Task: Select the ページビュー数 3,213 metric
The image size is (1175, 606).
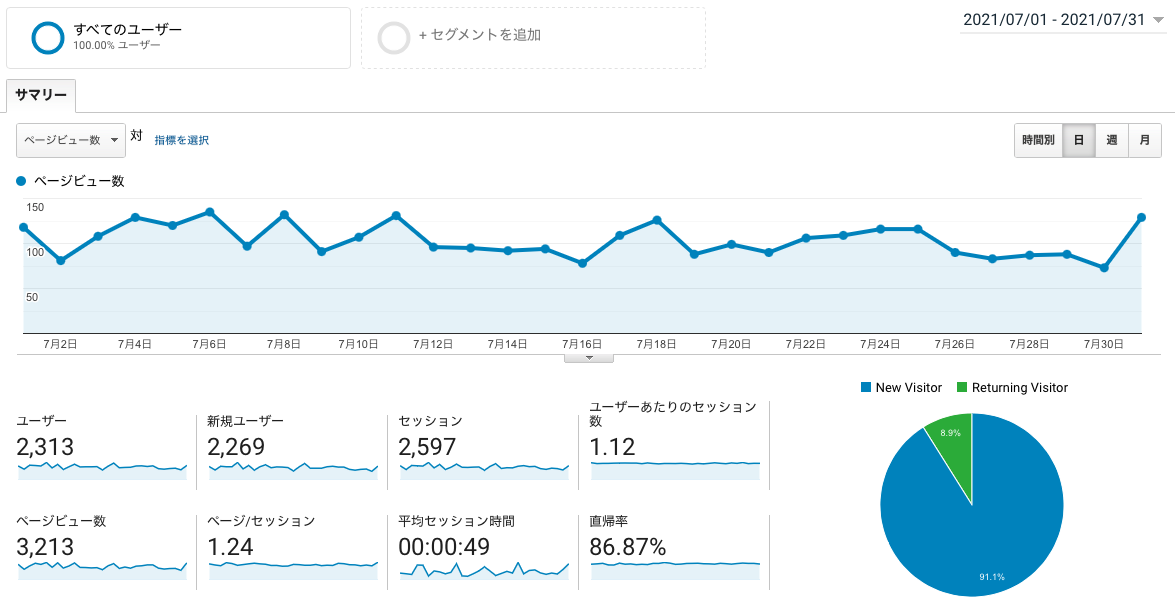Action: click(102, 548)
